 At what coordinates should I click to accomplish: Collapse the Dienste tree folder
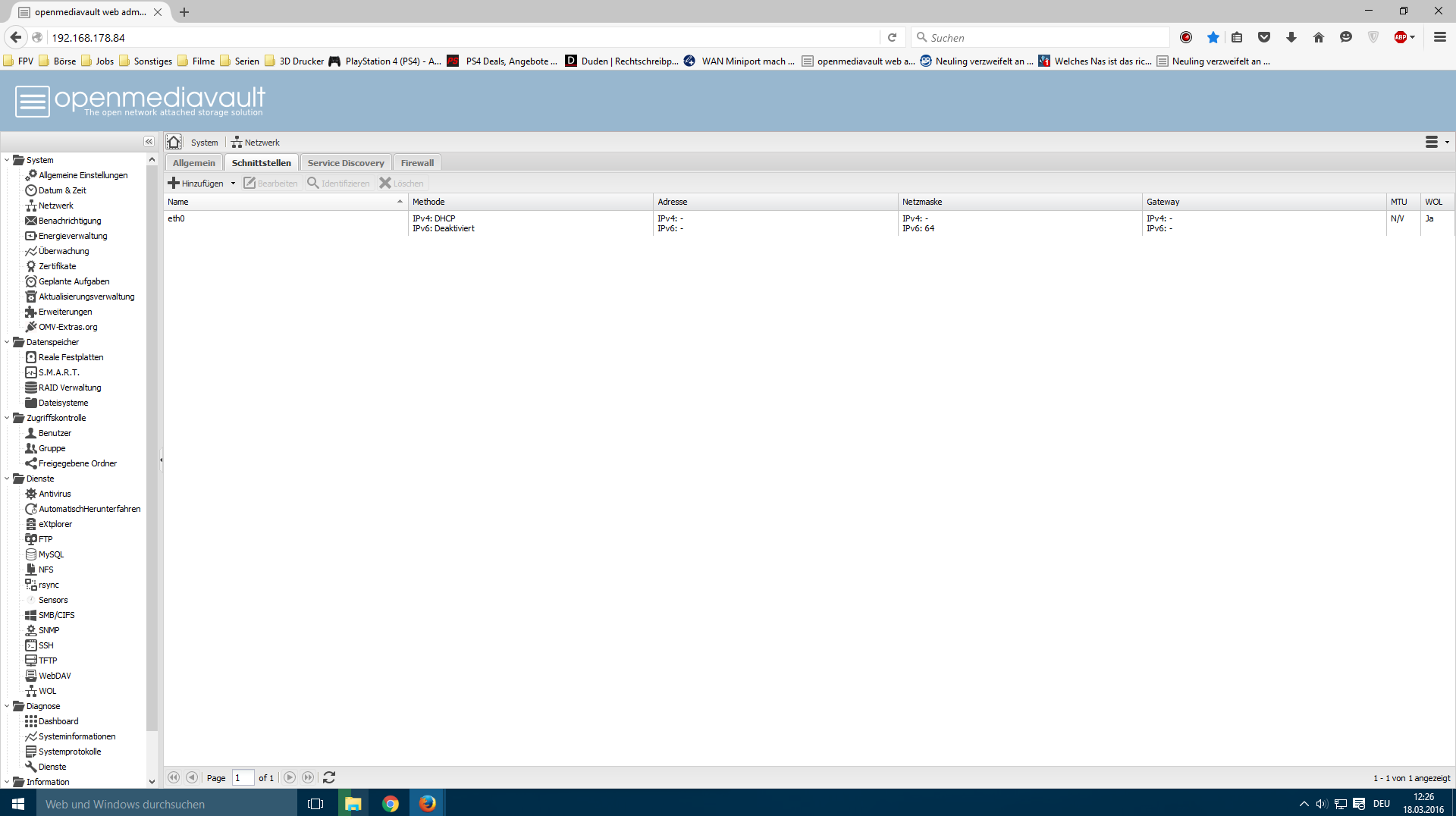(7, 479)
